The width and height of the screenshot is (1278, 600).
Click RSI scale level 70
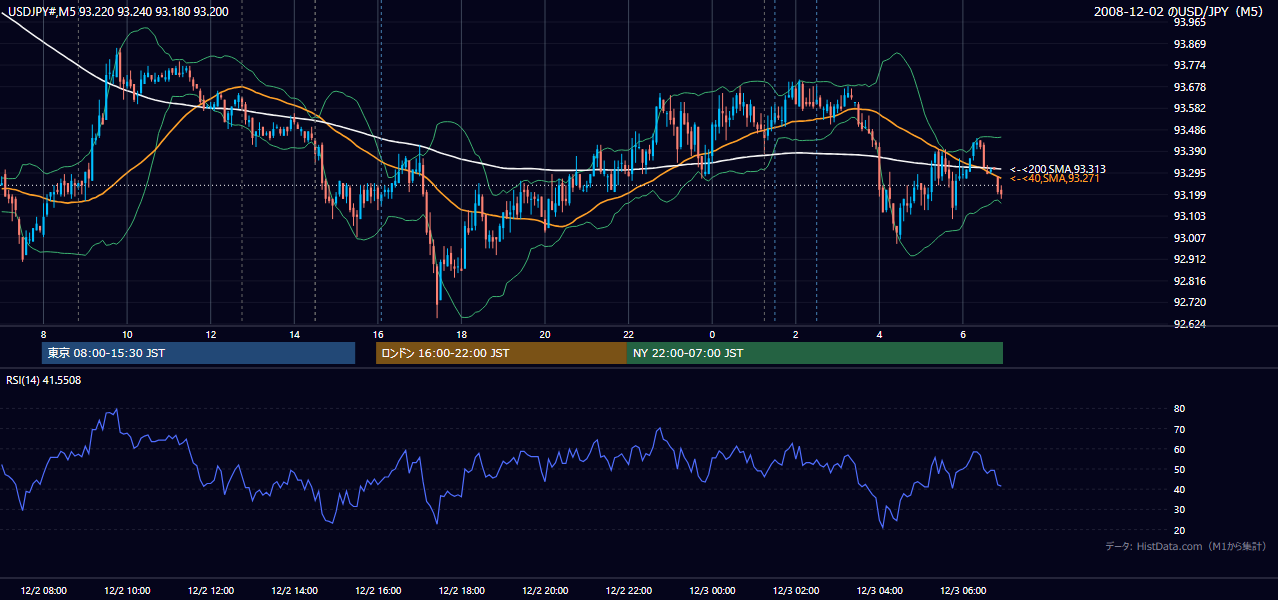(1179, 429)
